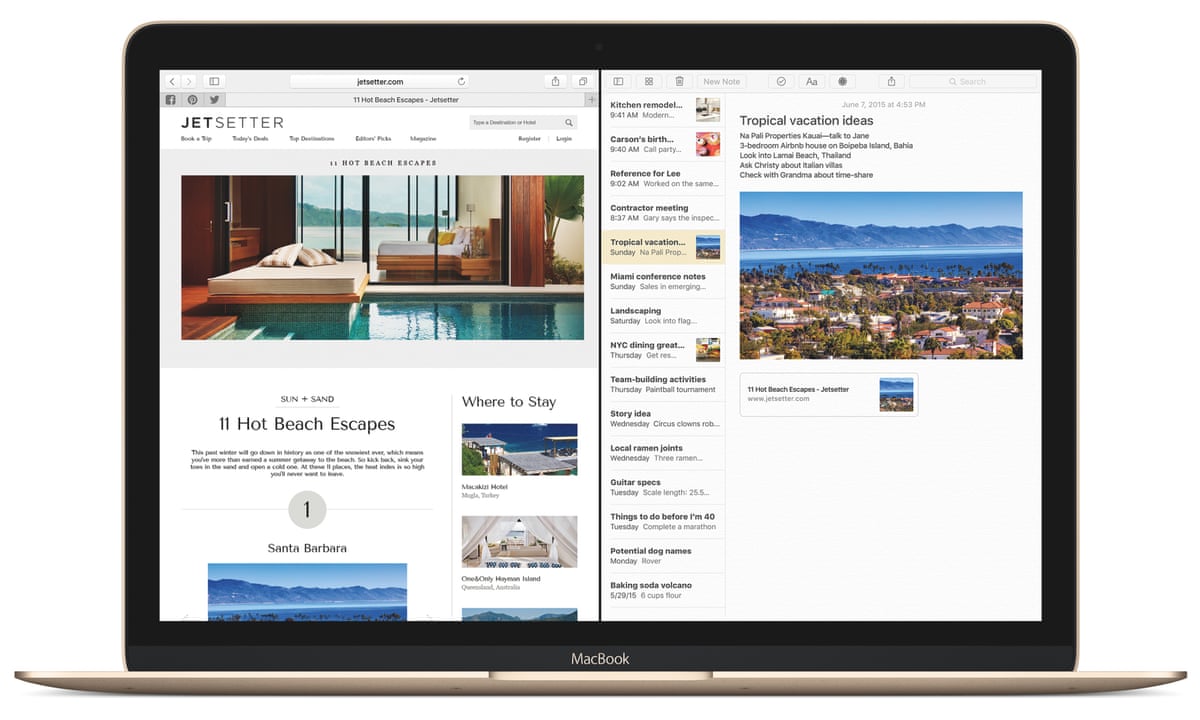The width and height of the screenshot is (1200, 720).
Task: Click Safari's back navigation arrow
Action: point(172,81)
